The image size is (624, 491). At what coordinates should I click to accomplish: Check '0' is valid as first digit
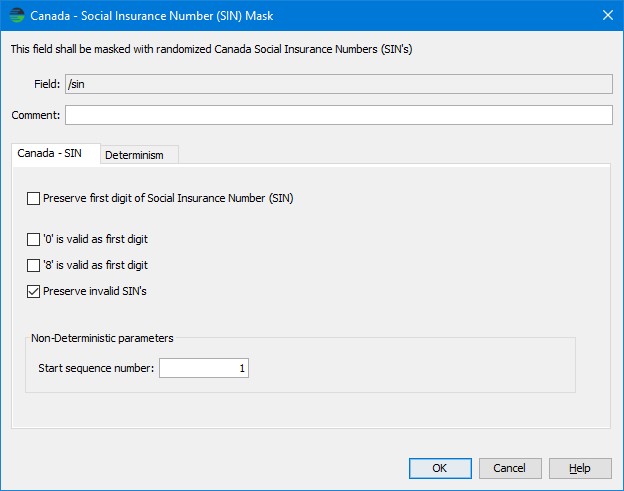click(x=33, y=239)
